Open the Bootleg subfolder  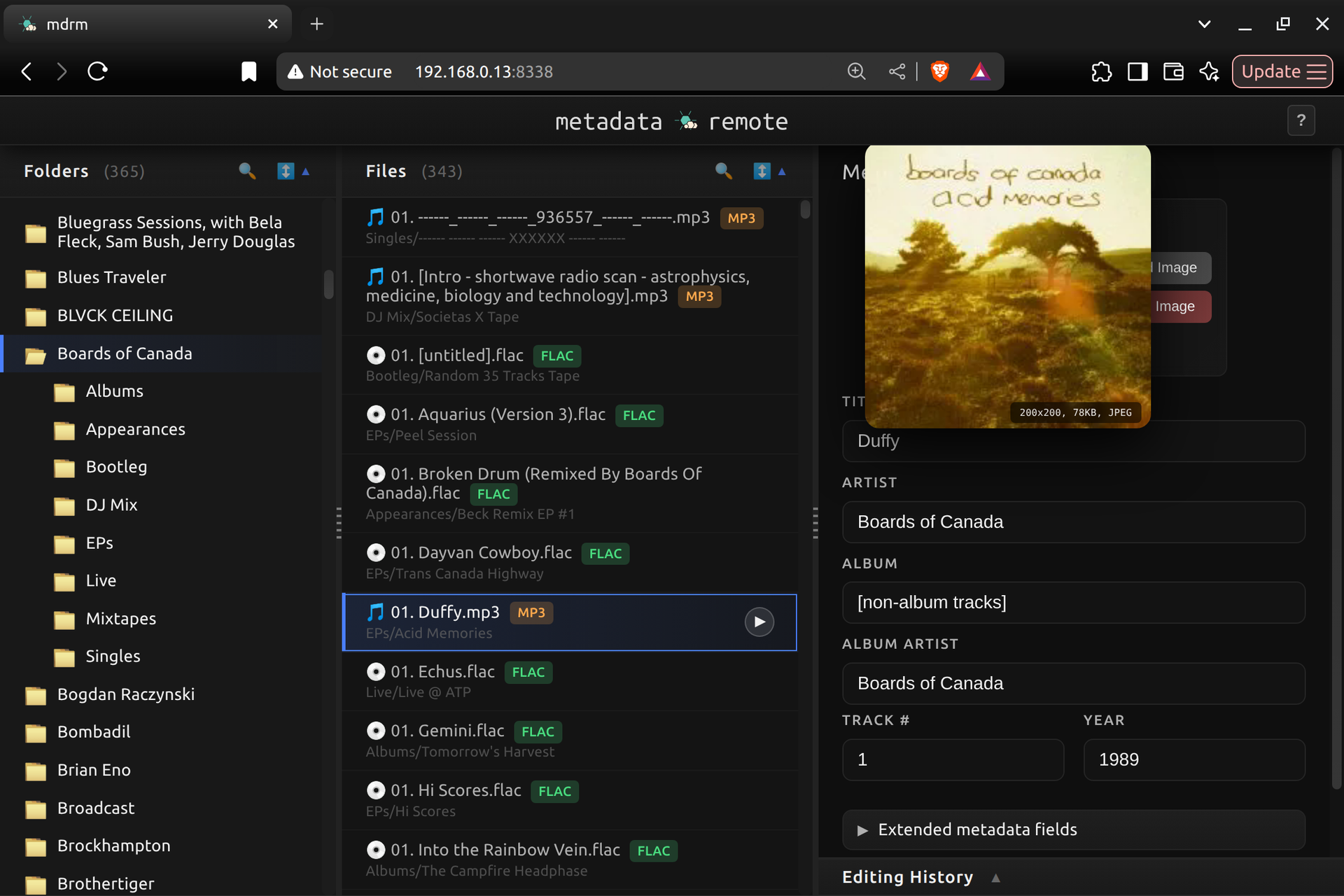tap(116, 467)
